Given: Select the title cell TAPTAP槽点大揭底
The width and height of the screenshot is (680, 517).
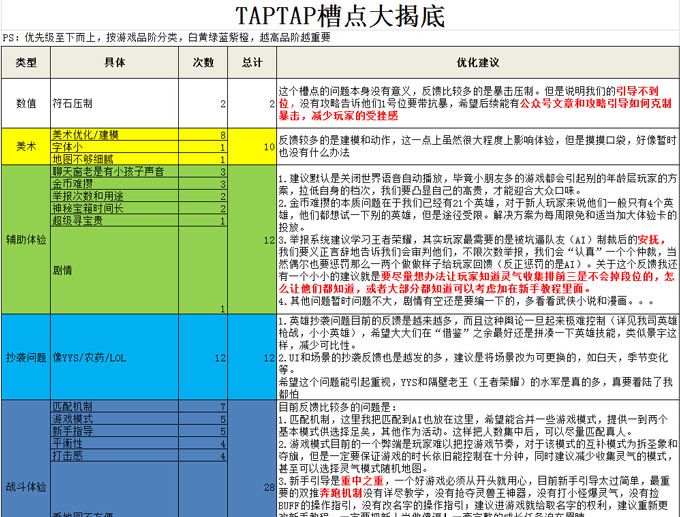Looking at the screenshot, I should [340, 16].
